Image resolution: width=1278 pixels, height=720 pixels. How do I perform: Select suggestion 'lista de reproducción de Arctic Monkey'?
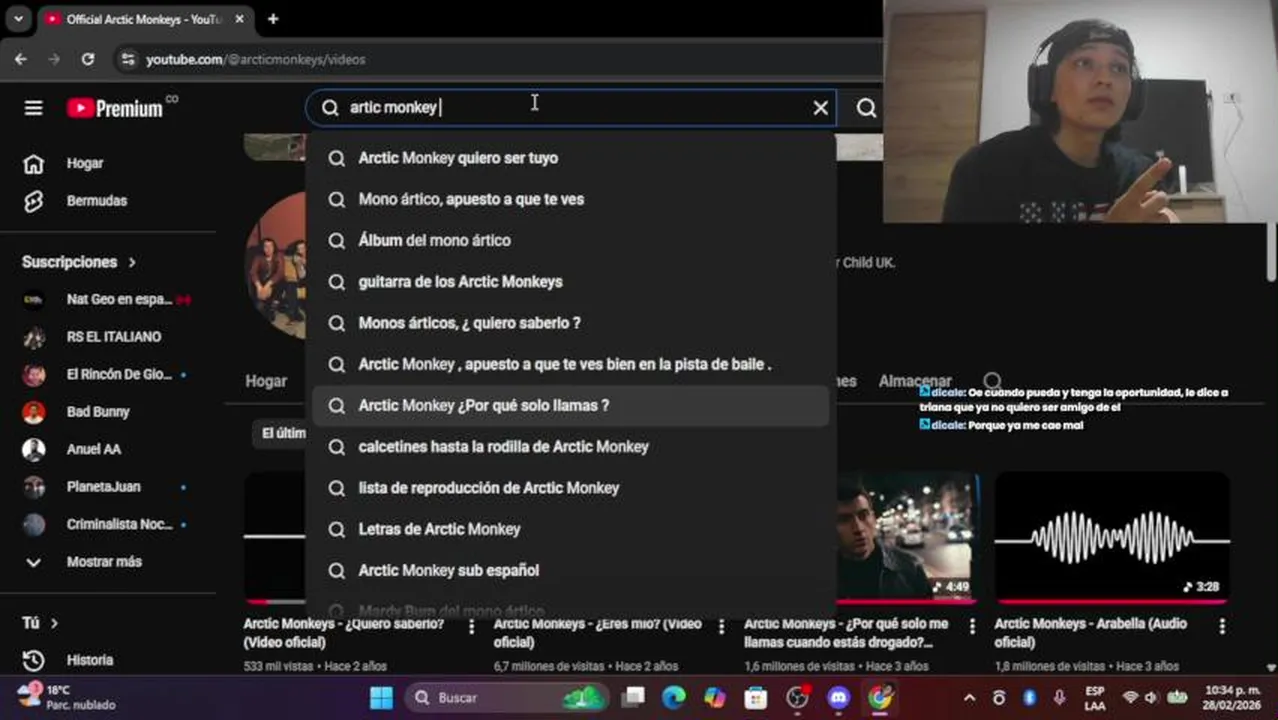tap(571, 488)
